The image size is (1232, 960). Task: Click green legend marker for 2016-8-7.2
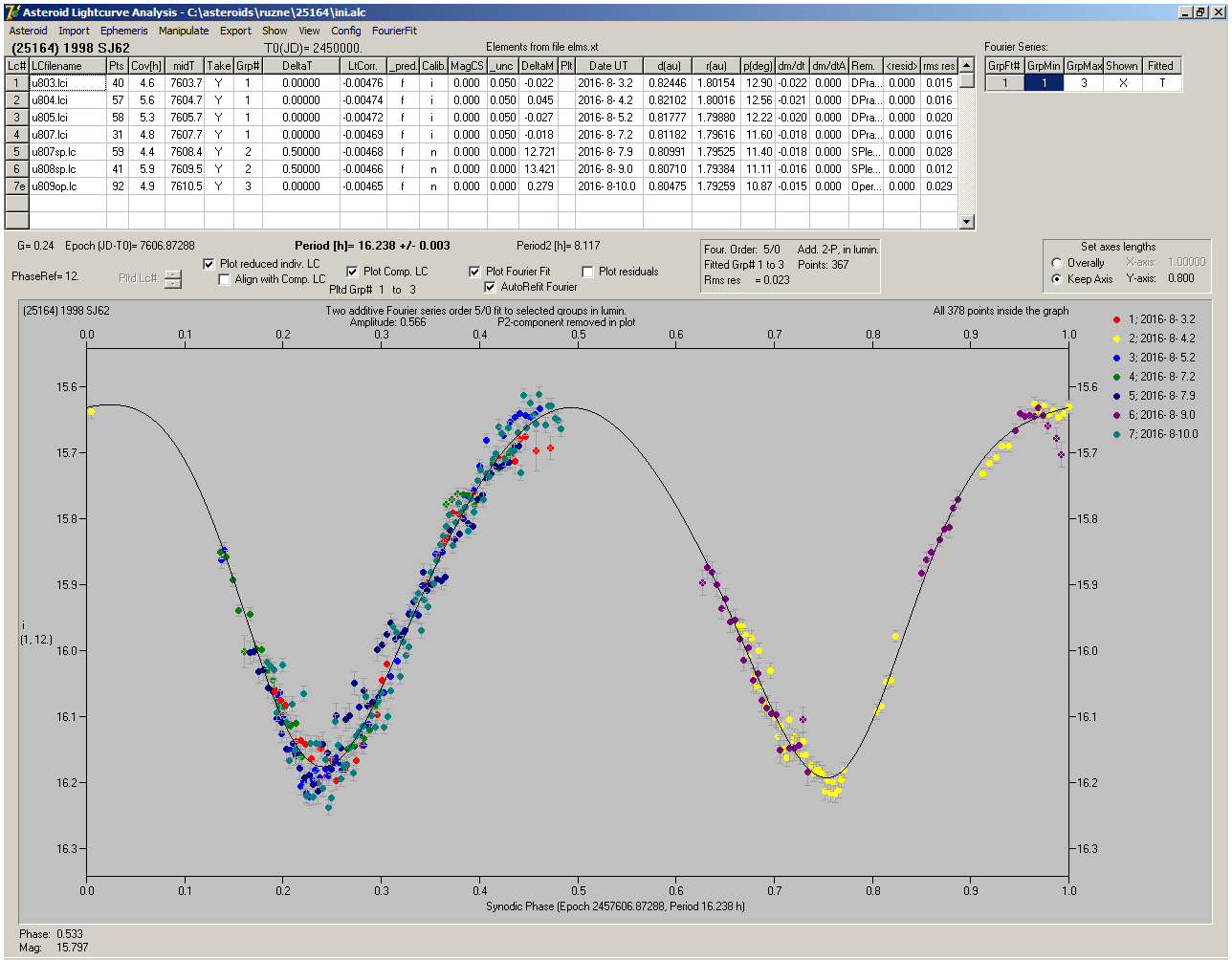(1117, 377)
